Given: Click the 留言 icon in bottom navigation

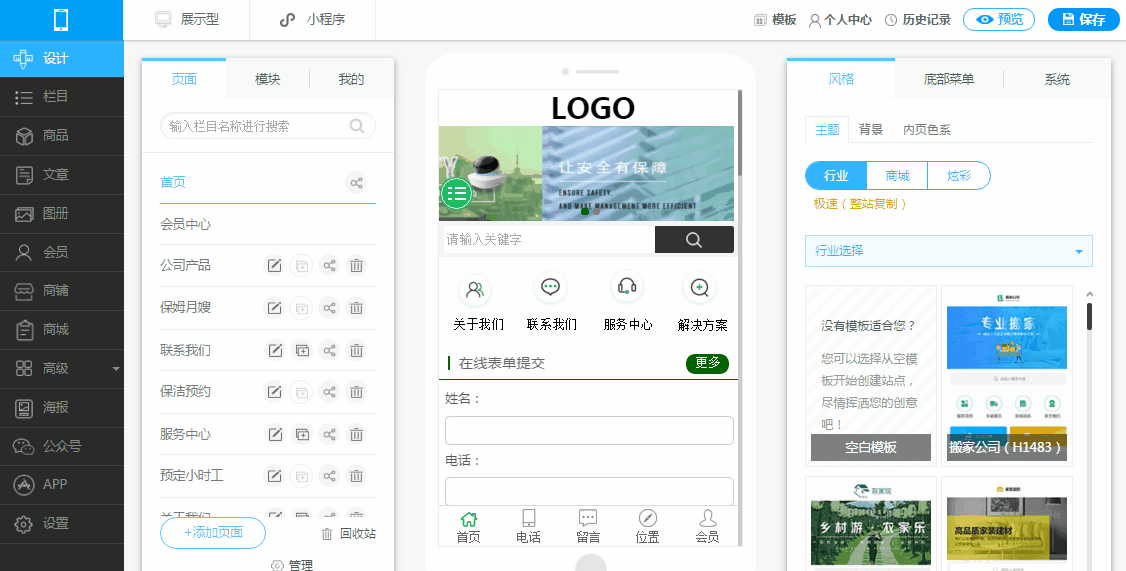Looking at the screenshot, I should click(x=588, y=526).
